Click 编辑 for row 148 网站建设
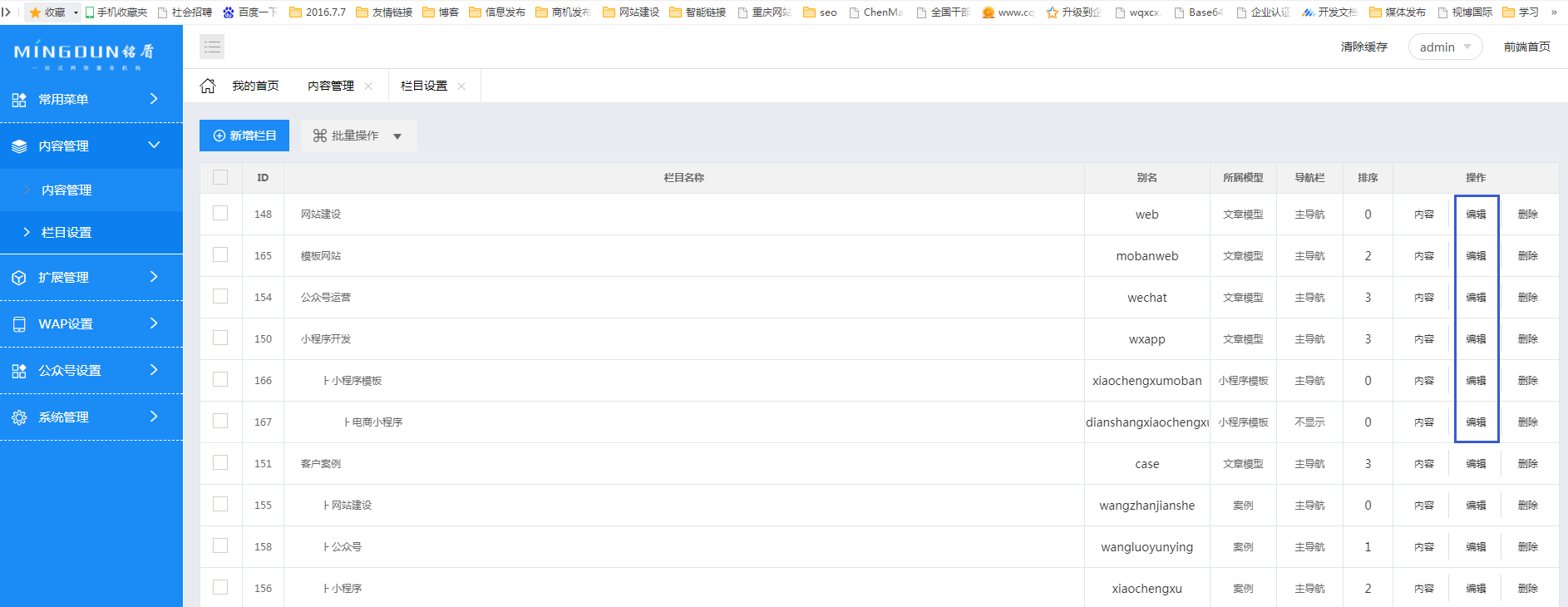The image size is (1568, 607). [1476, 215]
